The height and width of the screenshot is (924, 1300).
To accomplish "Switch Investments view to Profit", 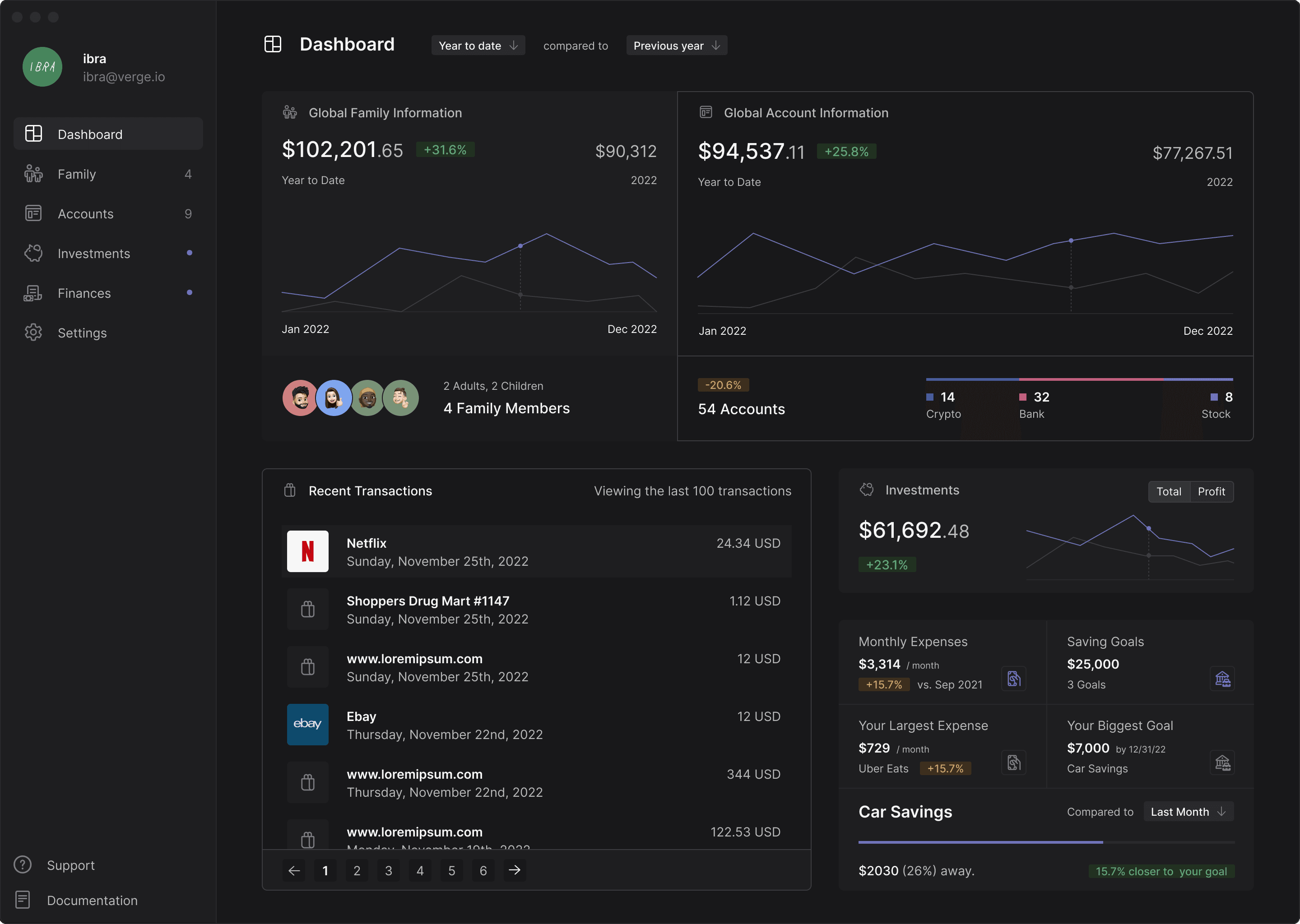I will (1211, 492).
